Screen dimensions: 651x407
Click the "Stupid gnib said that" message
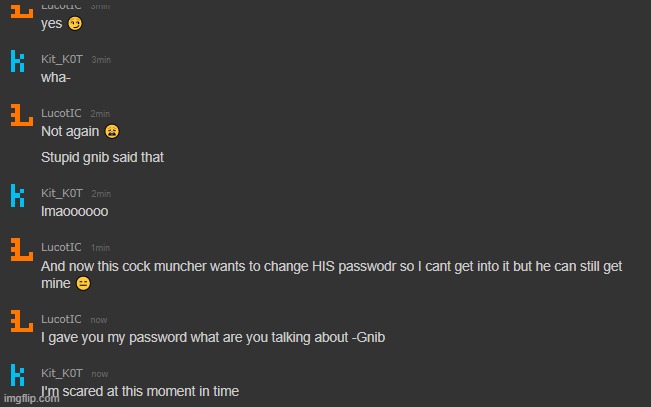(102, 157)
